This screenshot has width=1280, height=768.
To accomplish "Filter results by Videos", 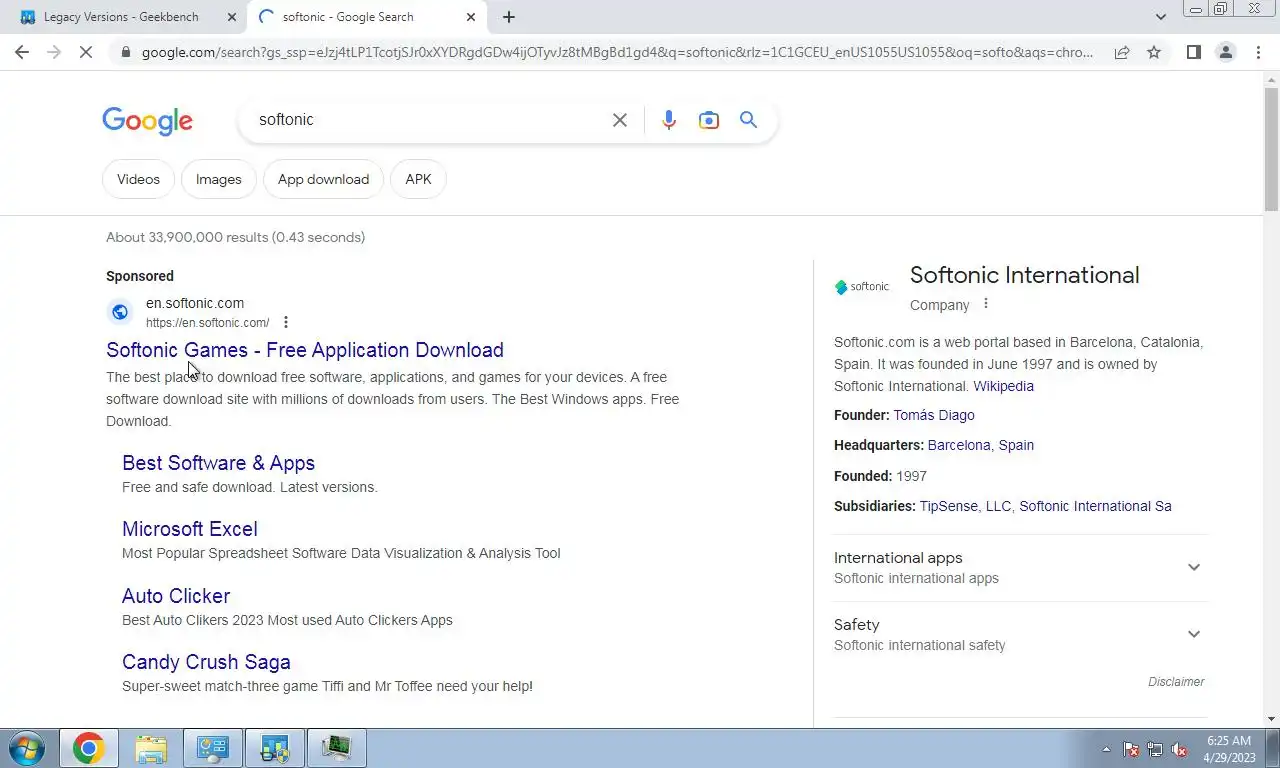I will pos(138,179).
